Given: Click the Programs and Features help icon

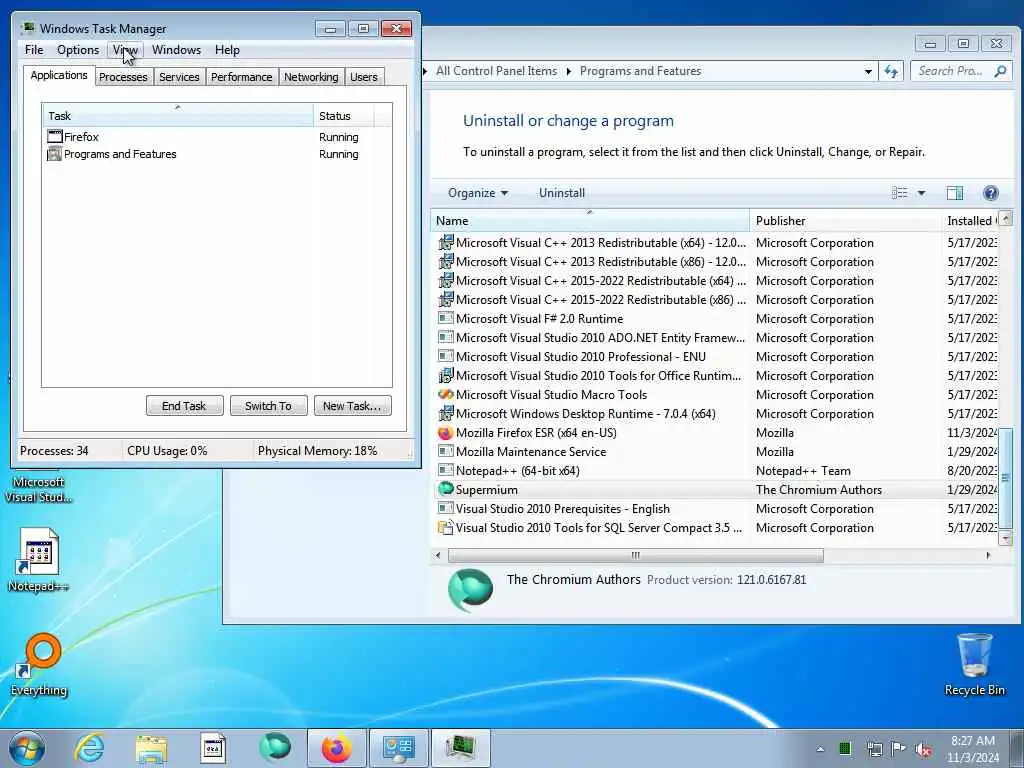Looking at the screenshot, I should 990,193.
